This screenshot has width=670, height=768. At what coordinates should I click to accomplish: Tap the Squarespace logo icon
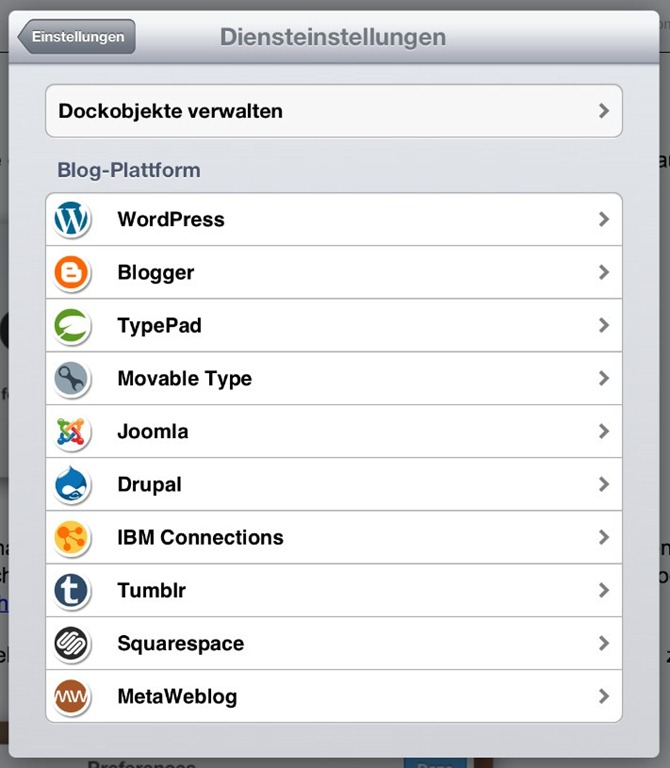coord(72,643)
